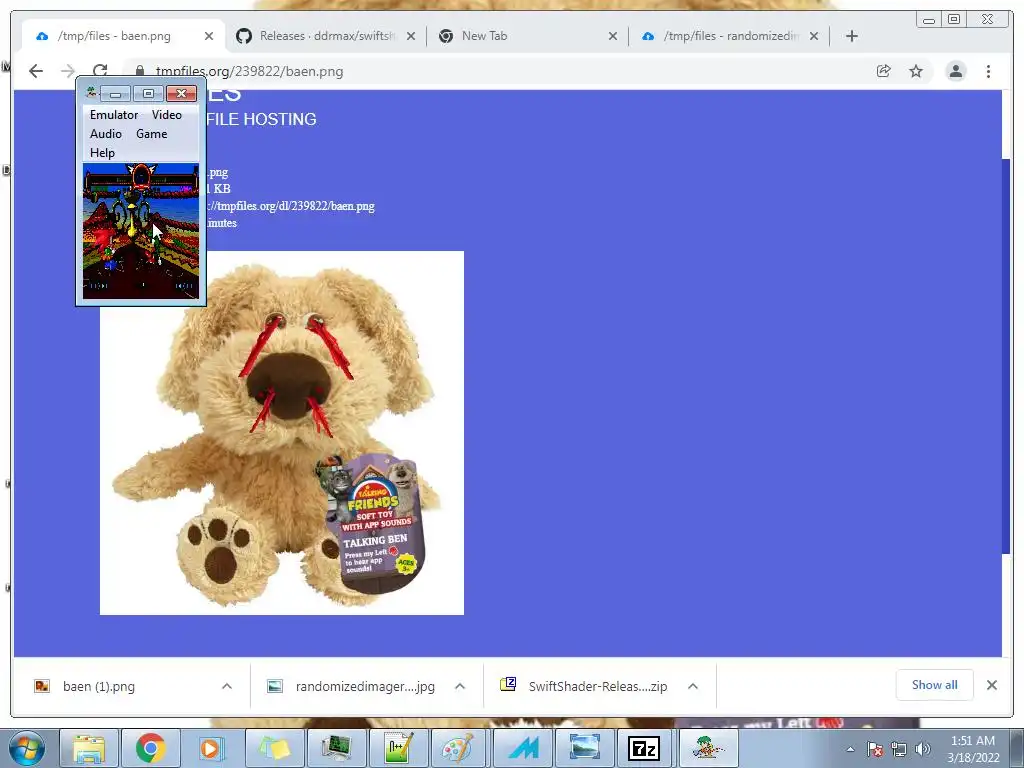Expand options for baen (1).png download
1024x768 pixels.
227,686
